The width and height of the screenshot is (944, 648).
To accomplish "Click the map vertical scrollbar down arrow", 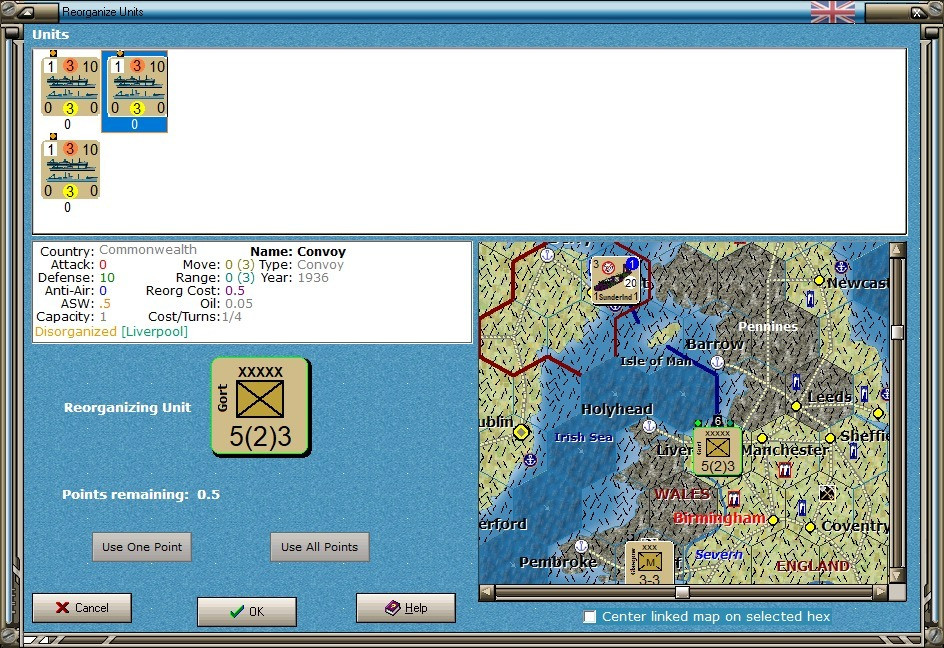I will (897, 576).
